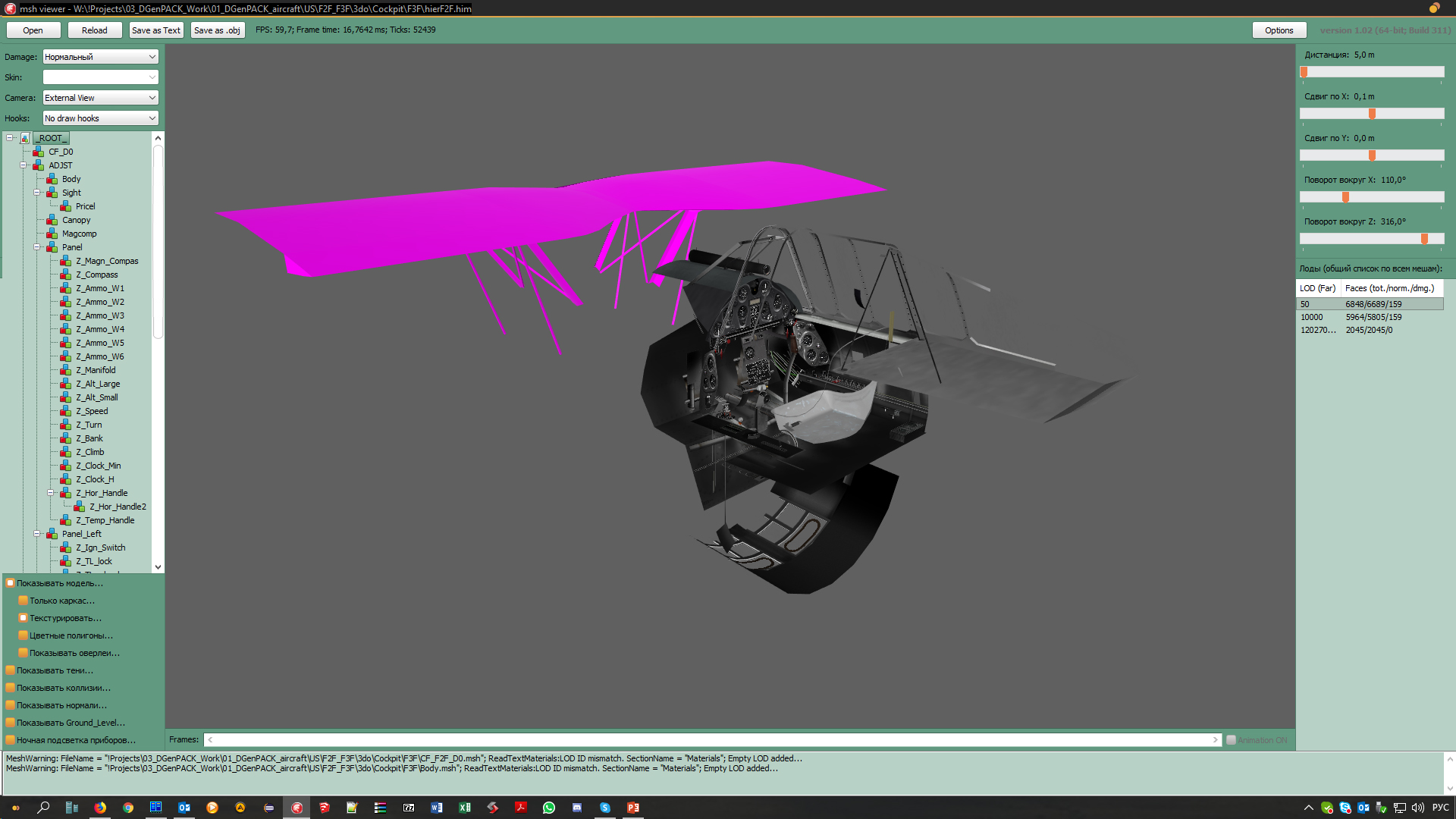Screen dimensions: 1456x819
Task: Click the Поворот вокруг X slider handle
Action: pos(1345,197)
